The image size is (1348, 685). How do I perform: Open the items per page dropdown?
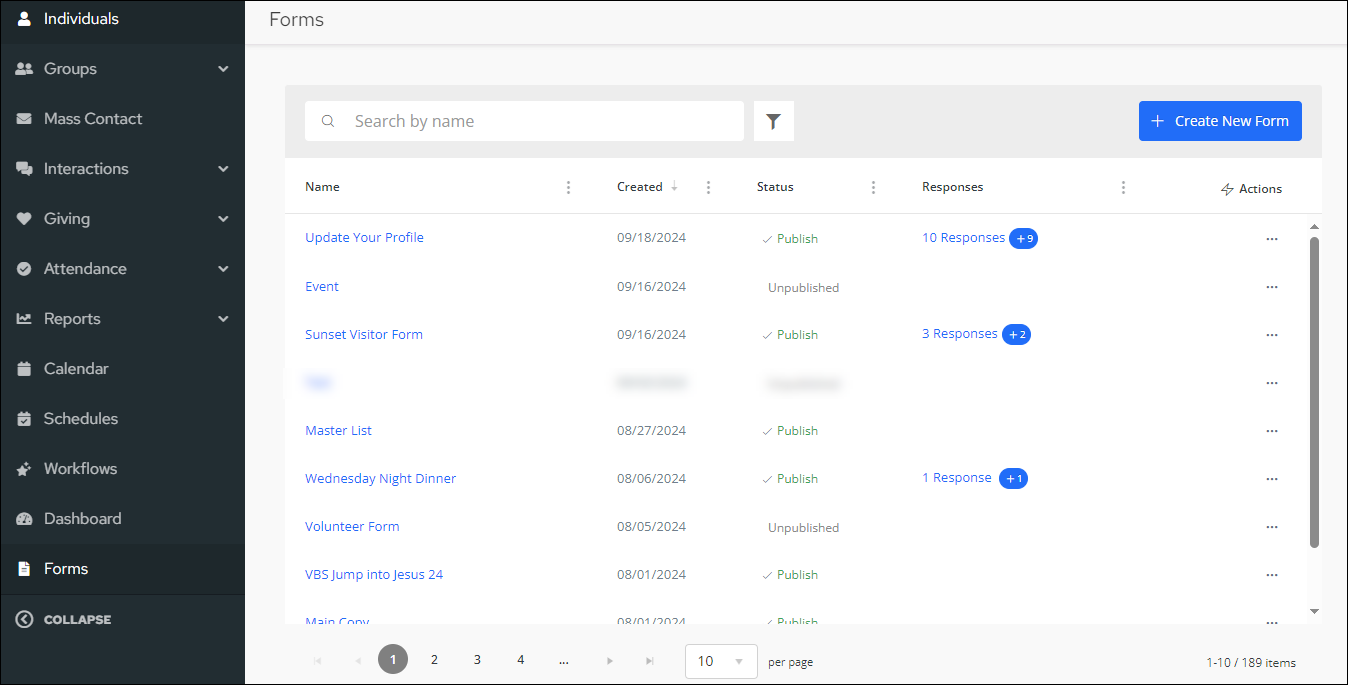coord(721,661)
